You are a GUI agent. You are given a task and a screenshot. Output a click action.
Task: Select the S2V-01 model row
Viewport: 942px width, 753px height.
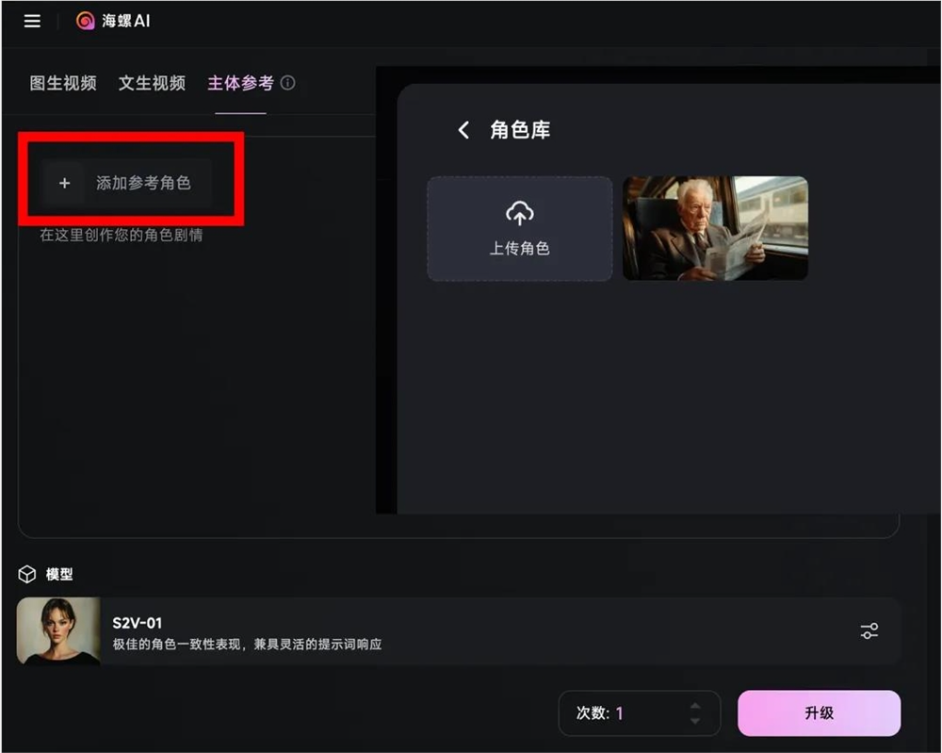pos(450,630)
